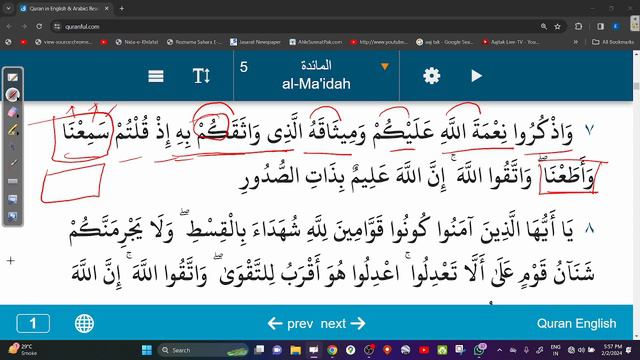Screen dimensions: 640x360
Task: Toggle the Chrome side panel
Action: (x=600, y=26)
